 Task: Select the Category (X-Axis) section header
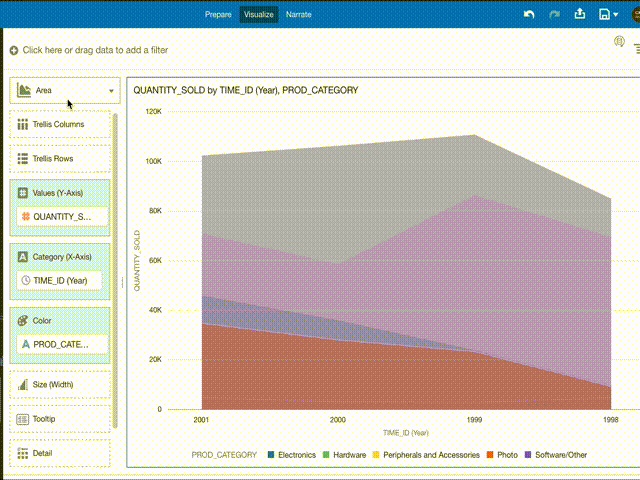point(62,257)
